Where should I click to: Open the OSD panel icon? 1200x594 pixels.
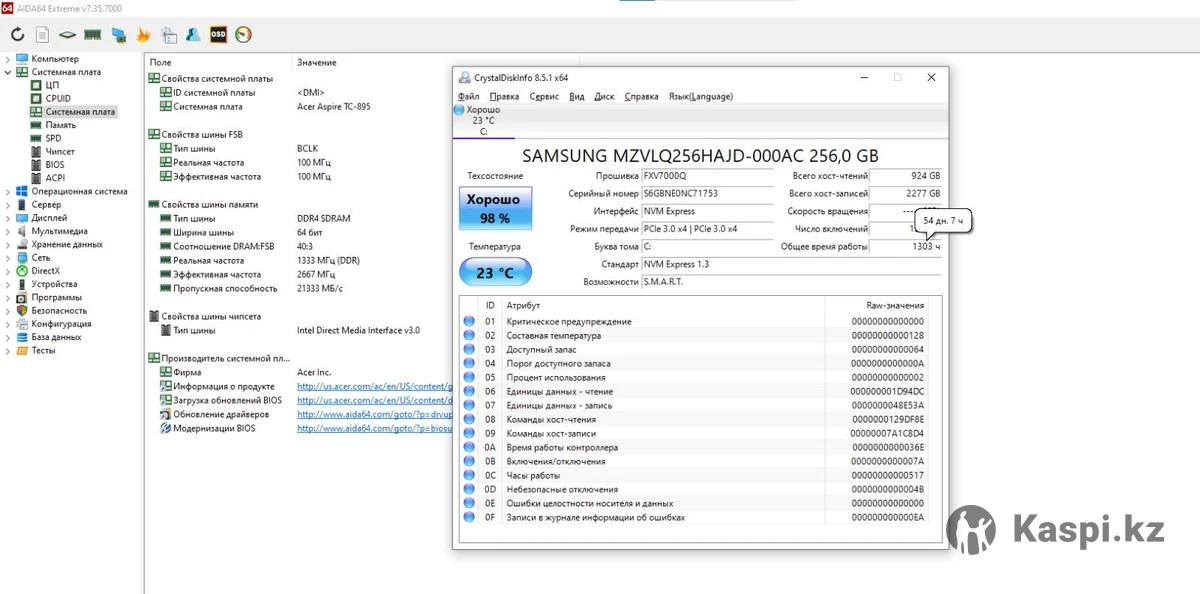[218, 35]
